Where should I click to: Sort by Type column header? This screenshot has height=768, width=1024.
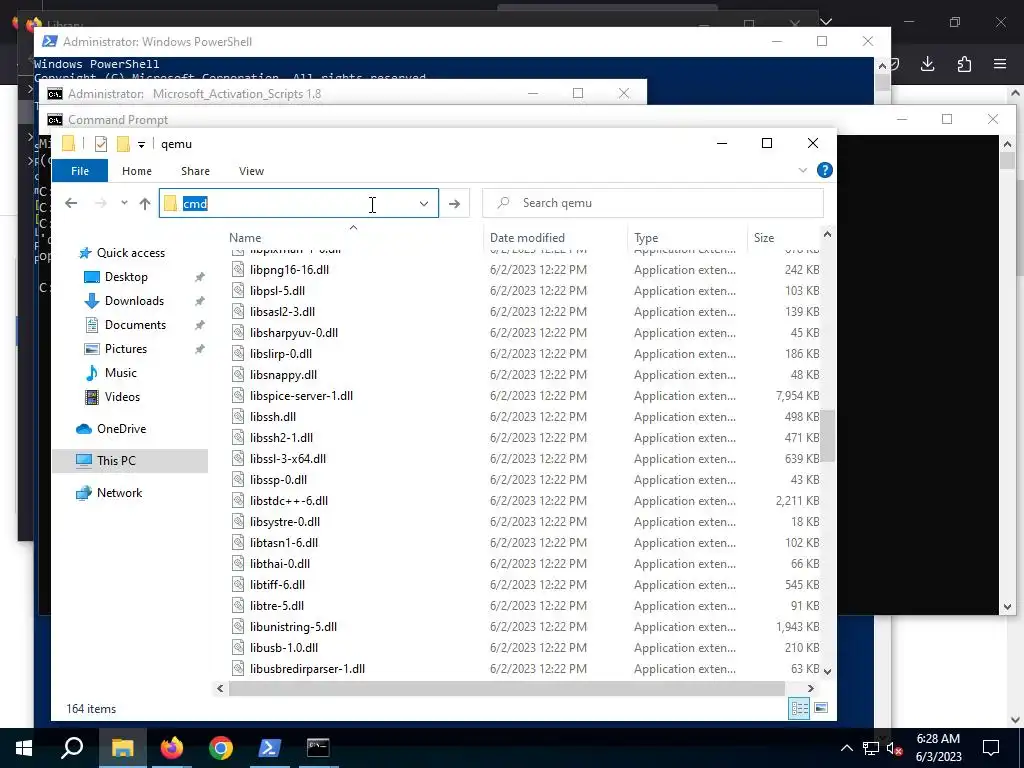(x=646, y=238)
